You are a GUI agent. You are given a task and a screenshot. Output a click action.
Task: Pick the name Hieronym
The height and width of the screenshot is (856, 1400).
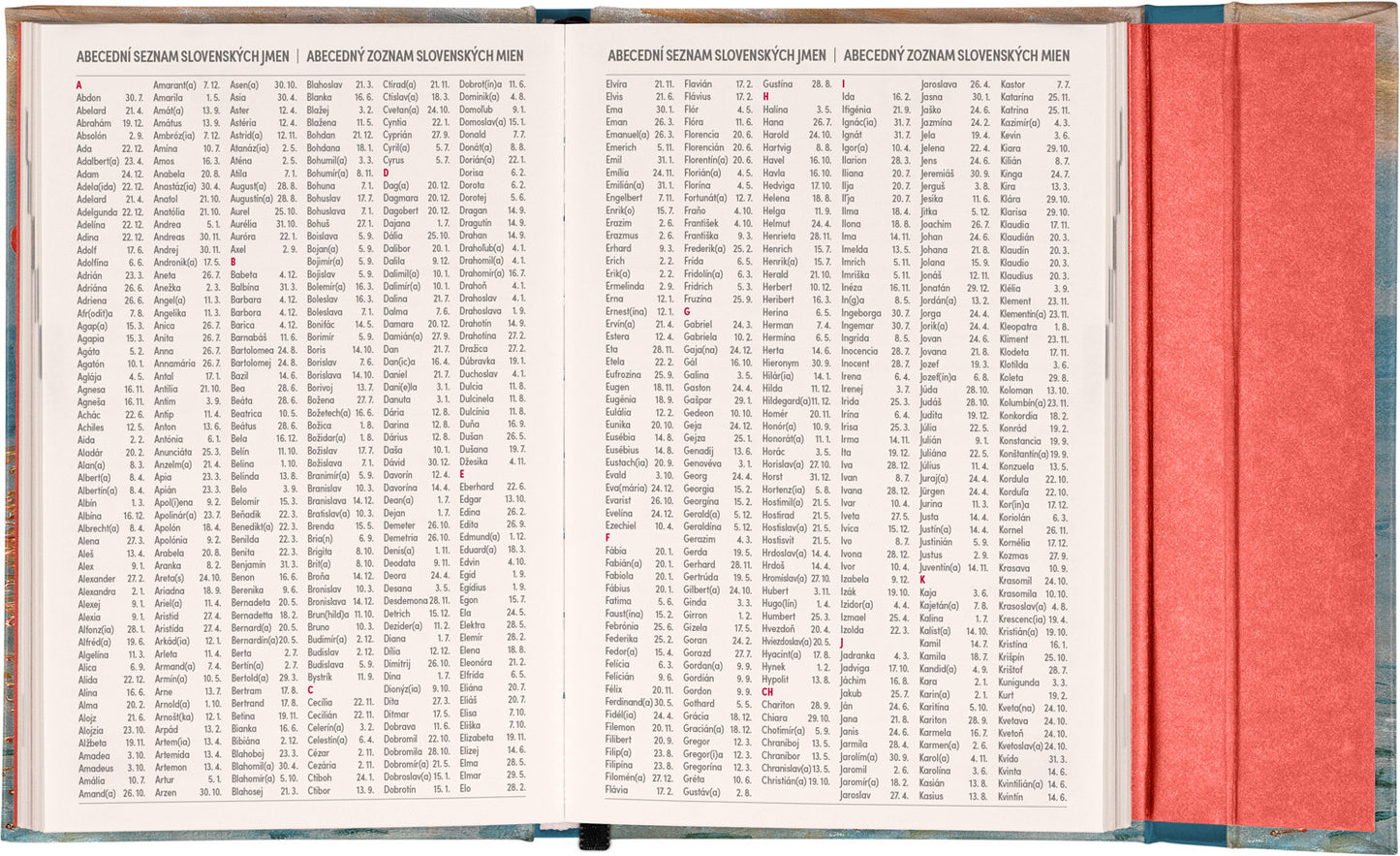tap(781, 364)
